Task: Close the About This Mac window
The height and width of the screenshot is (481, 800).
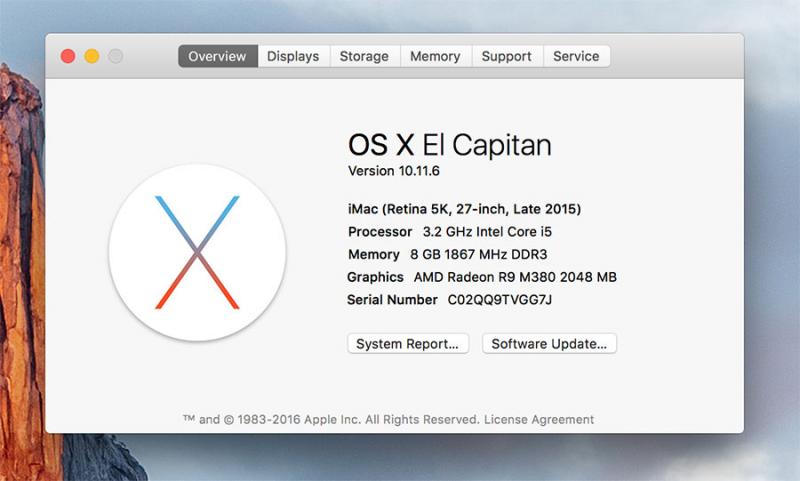Action: tap(68, 56)
